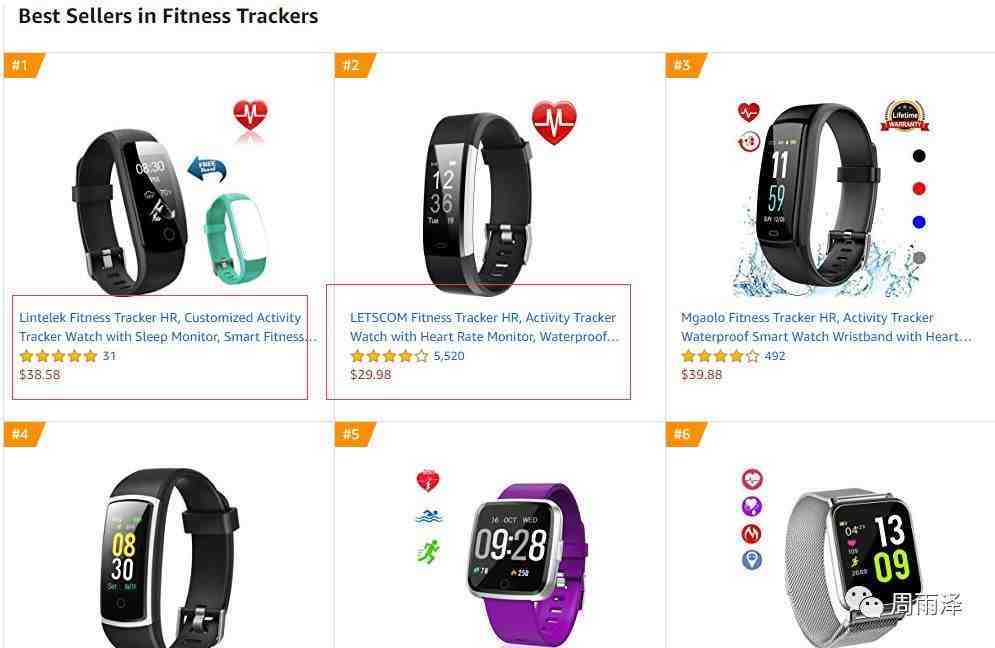
Task: Click the #3 orange rank badge
Action: (x=685, y=65)
